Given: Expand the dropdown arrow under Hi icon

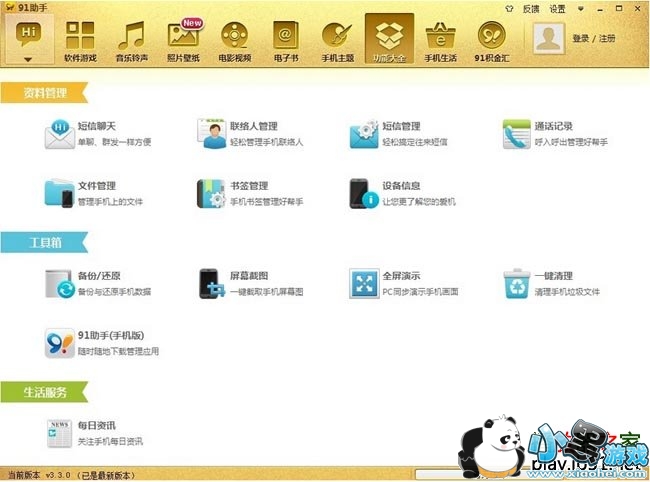Looking at the screenshot, I should (28, 60).
